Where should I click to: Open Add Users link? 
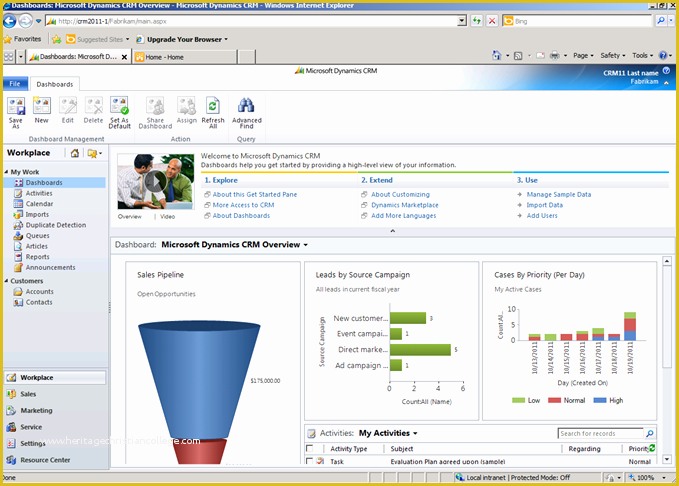click(542, 215)
